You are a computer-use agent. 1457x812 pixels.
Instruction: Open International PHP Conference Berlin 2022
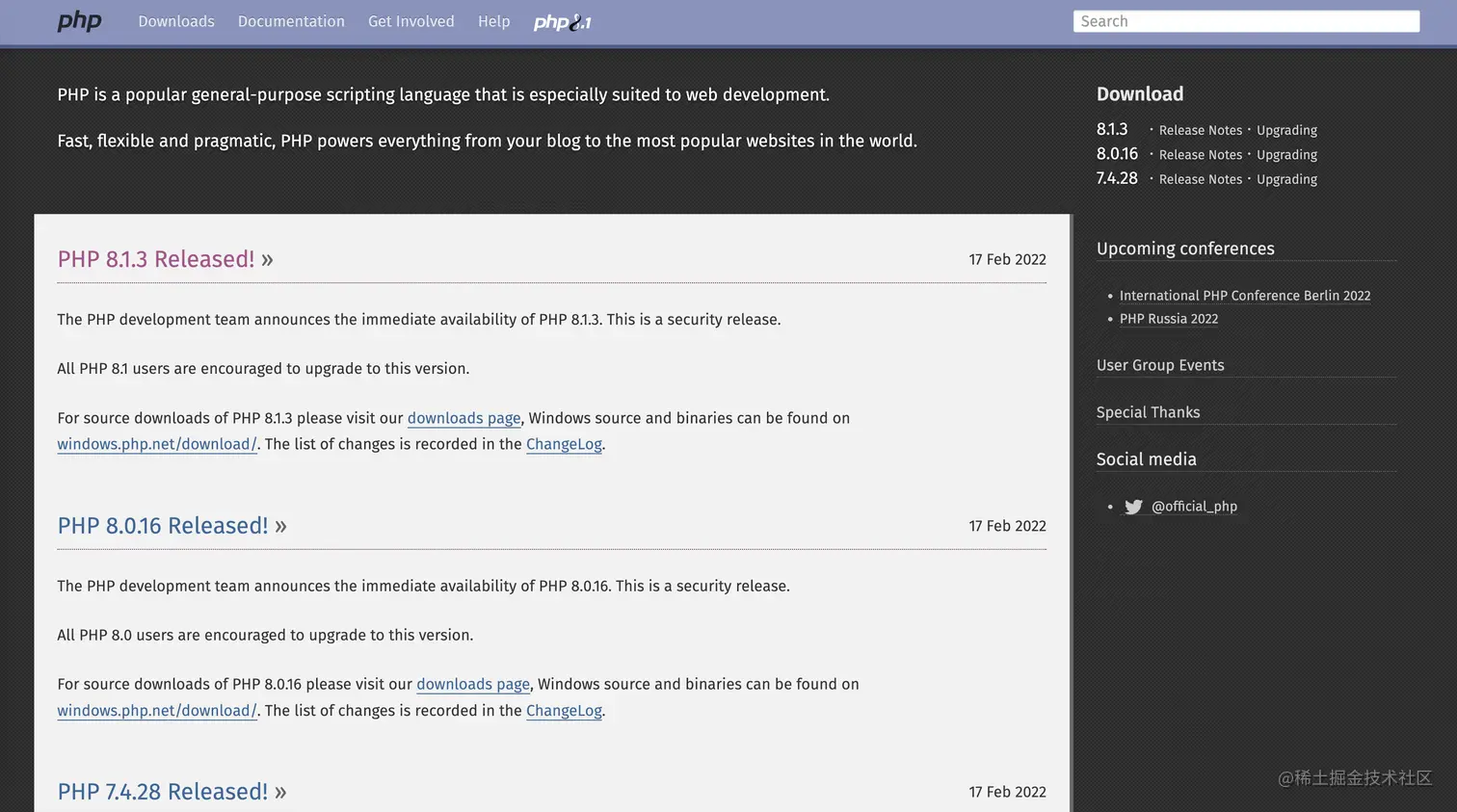pos(1245,296)
